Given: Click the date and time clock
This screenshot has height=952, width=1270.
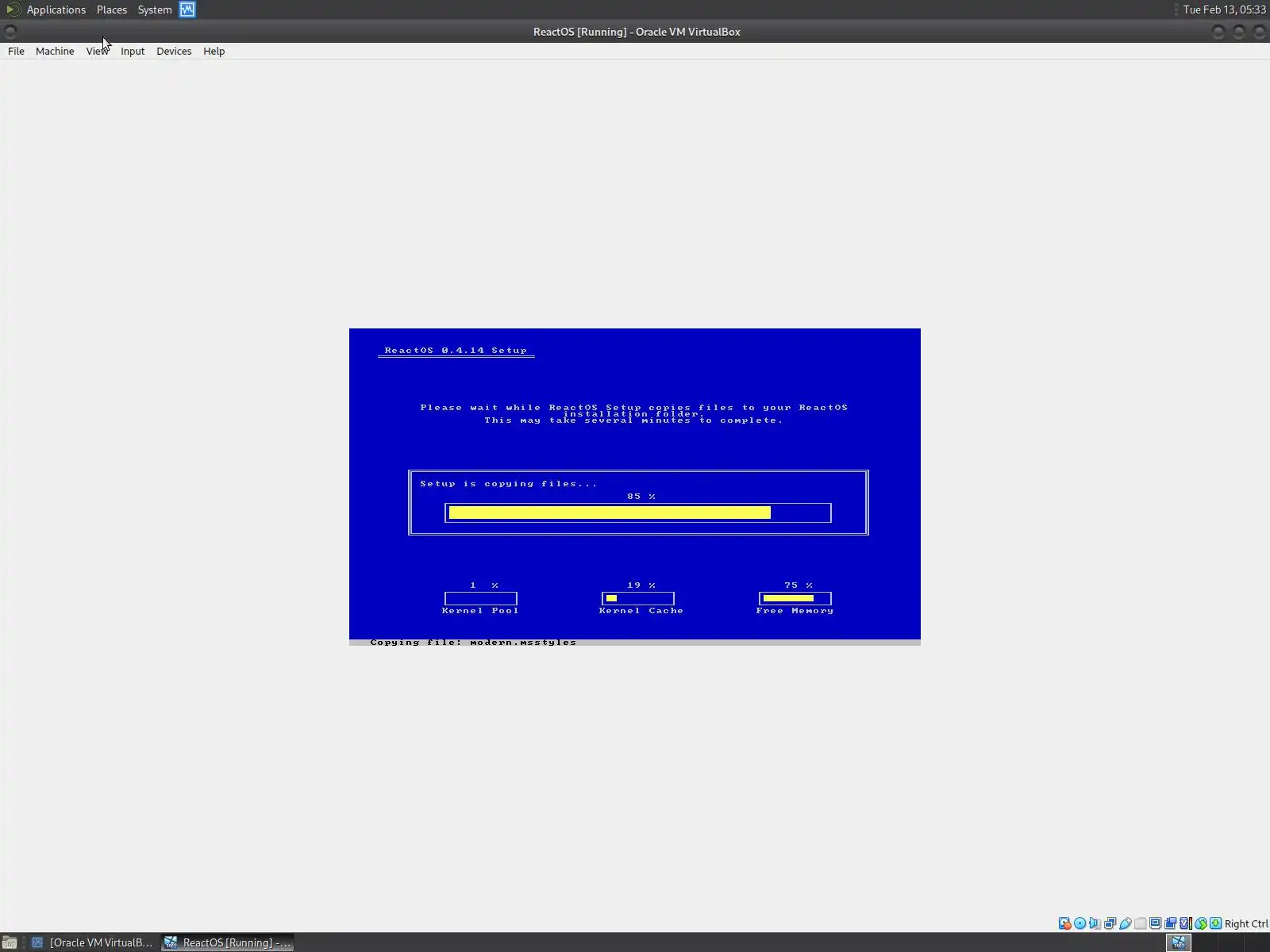Looking at the screenshot, I should point(1224,10).
